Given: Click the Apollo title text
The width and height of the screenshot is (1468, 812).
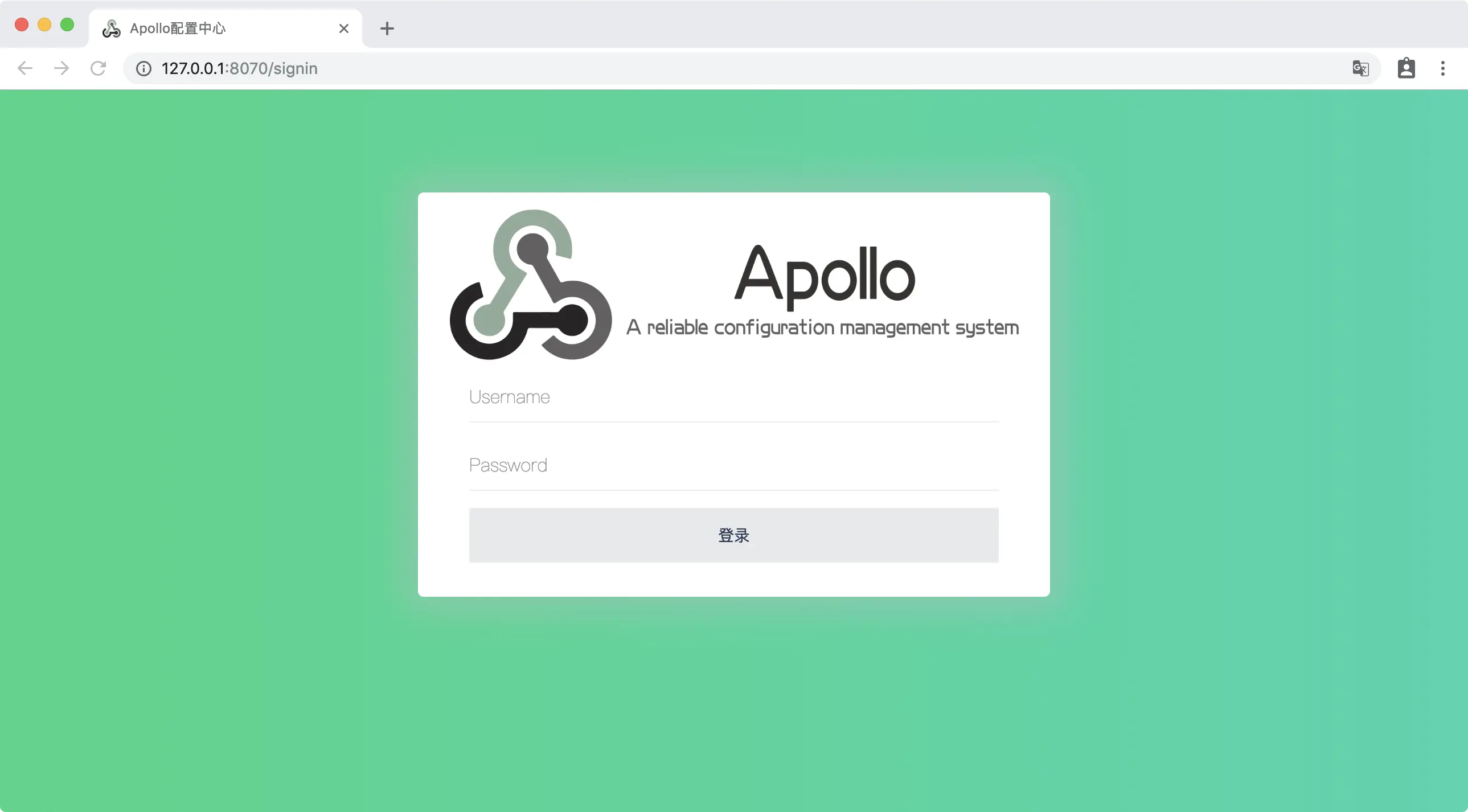Looking at the screenshot, I should pos(825,276).
